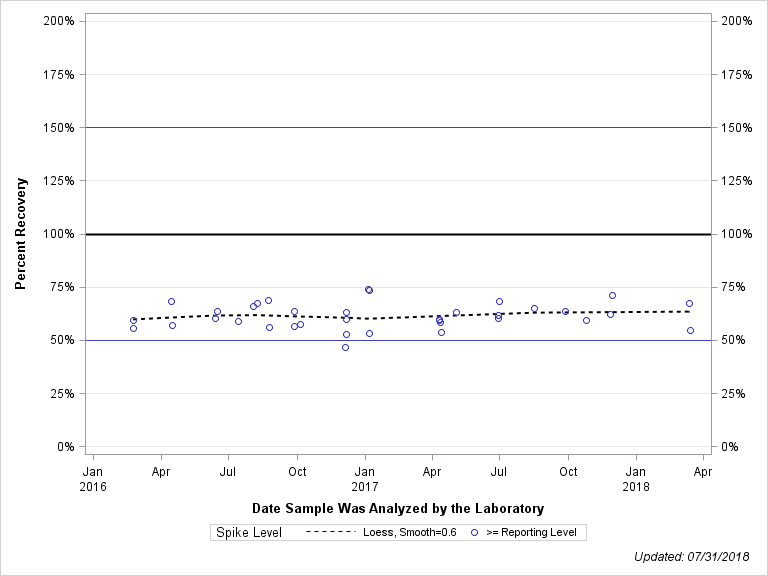Click the 175% label on the right axis
Screen dimensions: 768x576
(737, 74)
